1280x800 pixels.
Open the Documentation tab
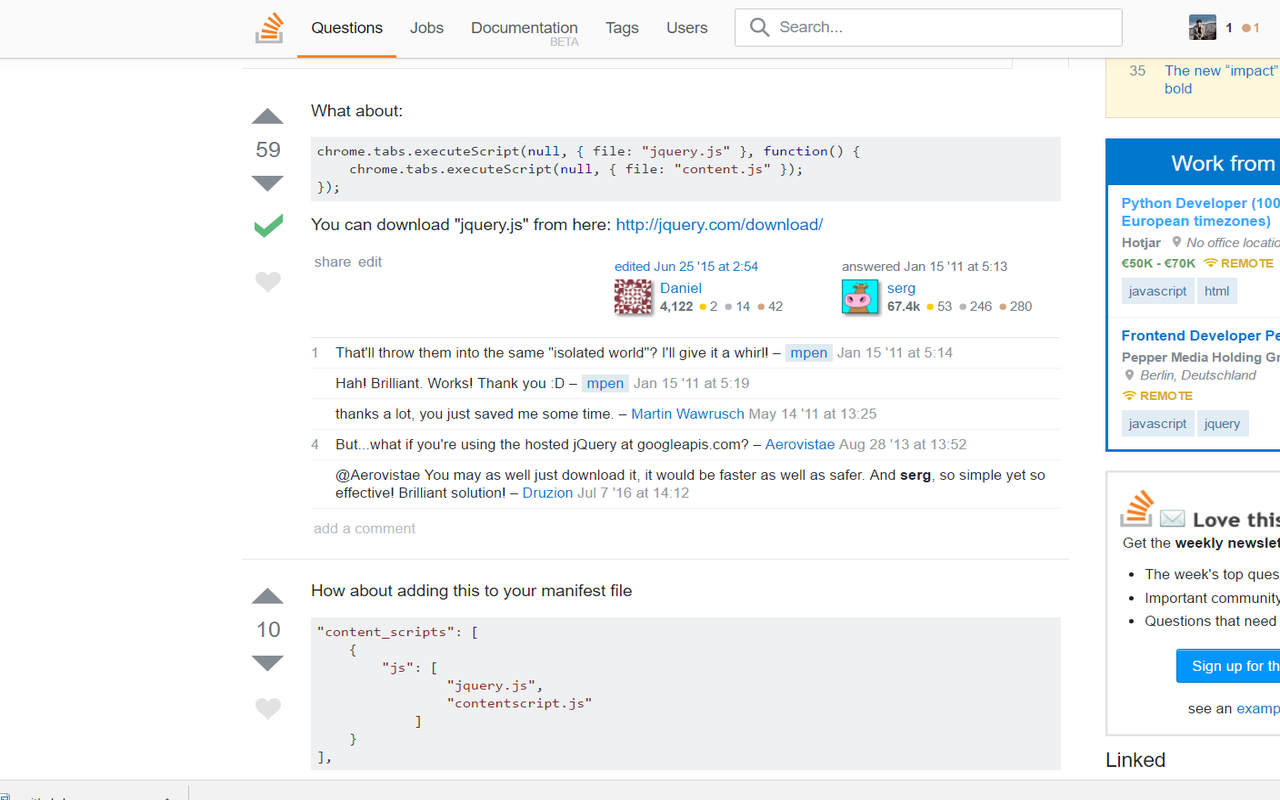click(x=524, y=28)
